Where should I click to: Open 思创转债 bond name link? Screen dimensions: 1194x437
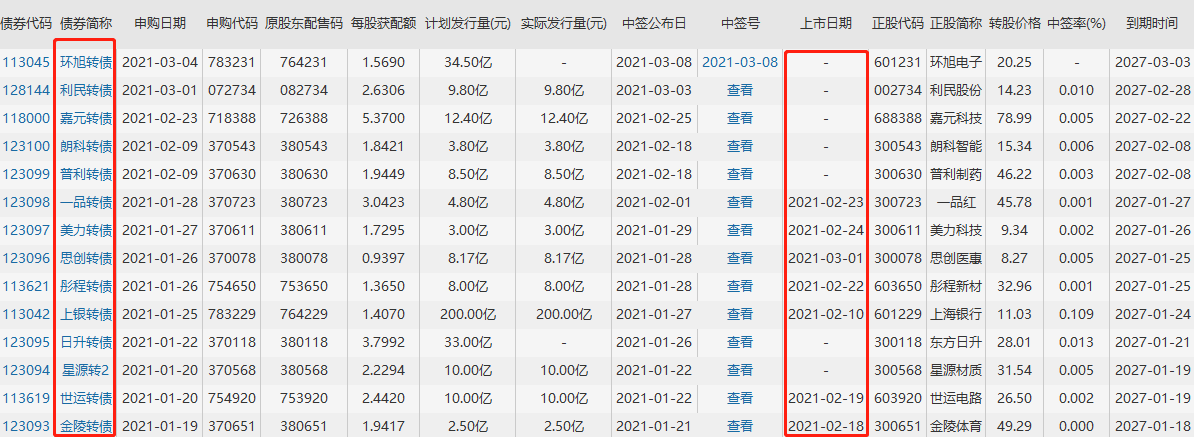pyautogui.click(x=86, y=258)
